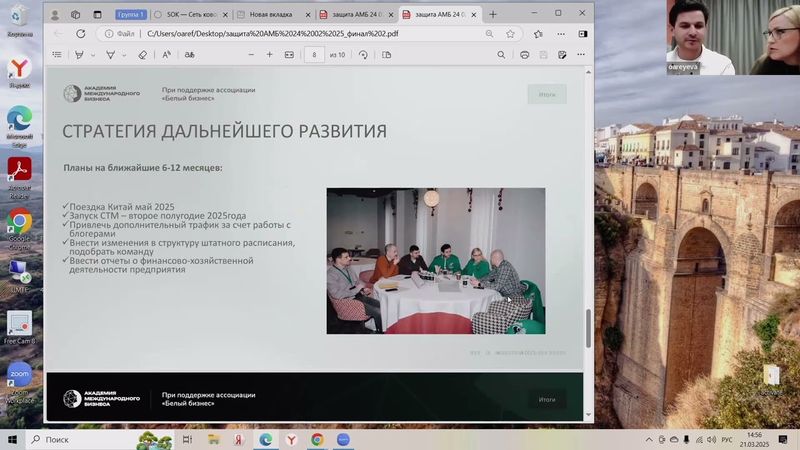Select the highlight pen tool
The image size is (800, 450).
79,55
